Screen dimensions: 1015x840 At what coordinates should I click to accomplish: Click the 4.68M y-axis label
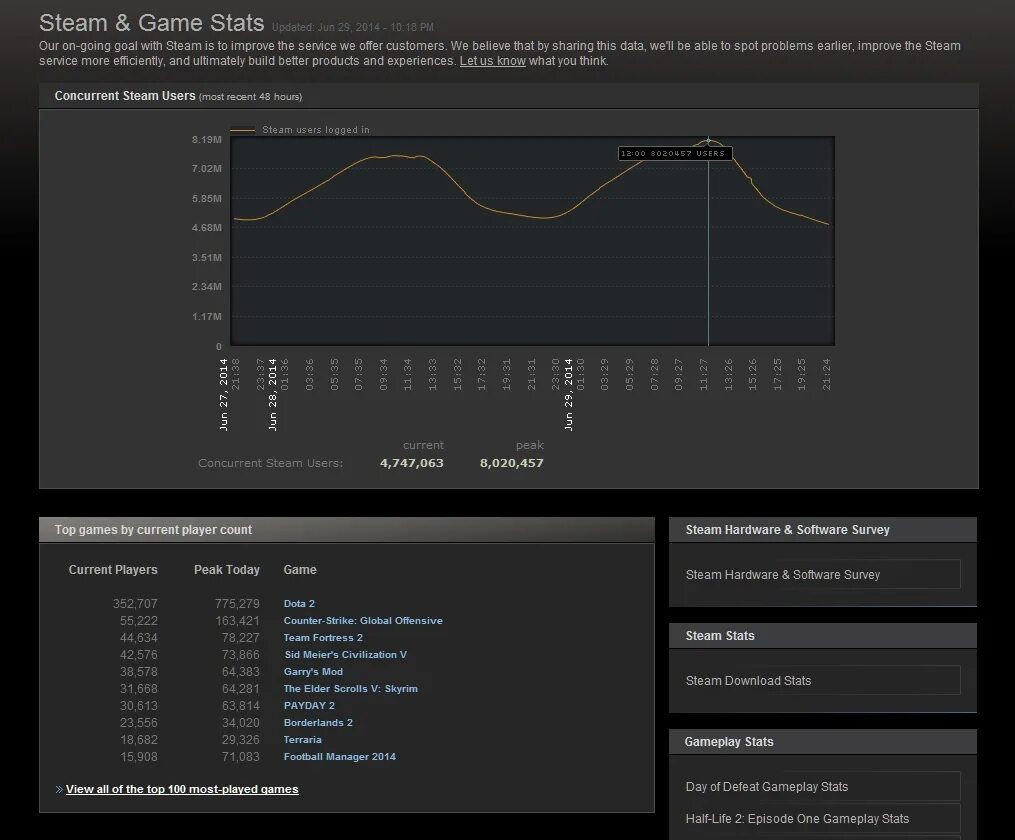pyautogui.click(x=206, y=227)
